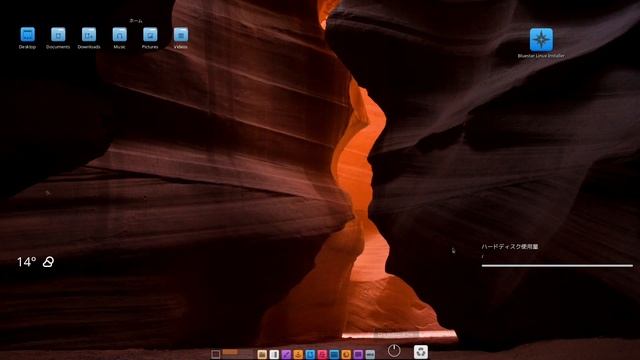640x360 pixels.
Task: Open the tan folder icon in dock
Action: tap(262, 354)
